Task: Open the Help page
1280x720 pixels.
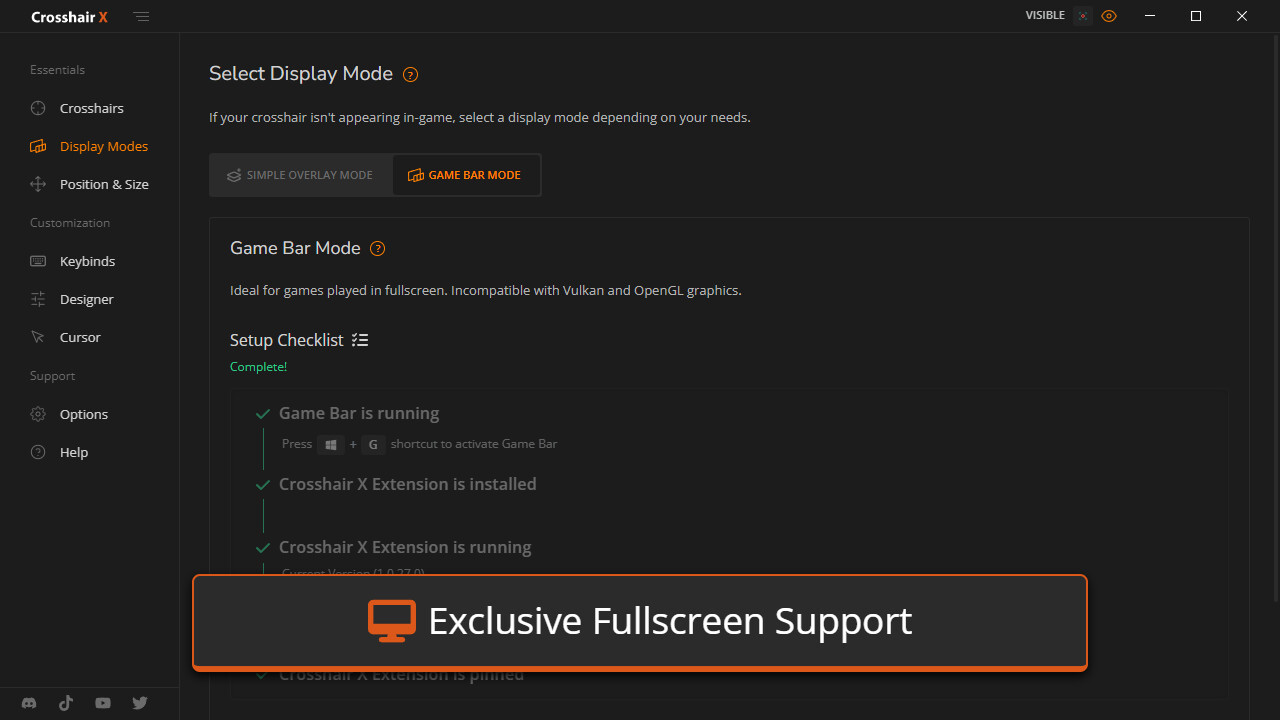Action: tap(74, 452)
